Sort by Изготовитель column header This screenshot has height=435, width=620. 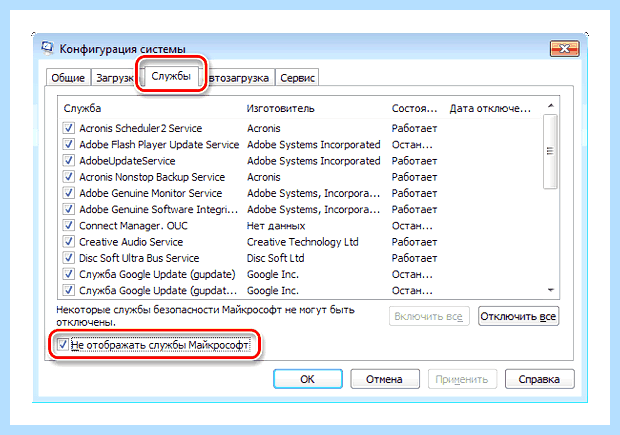281,108
